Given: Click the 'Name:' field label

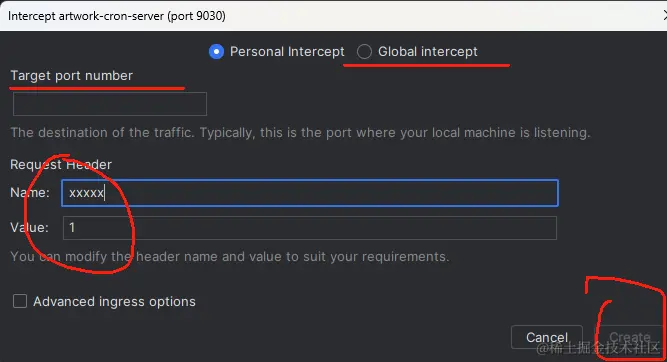Looking at the screenshot, I should point(30,193).
